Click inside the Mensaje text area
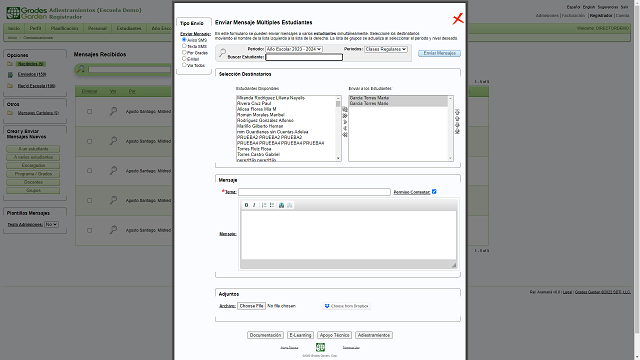 tap(348, 235)
